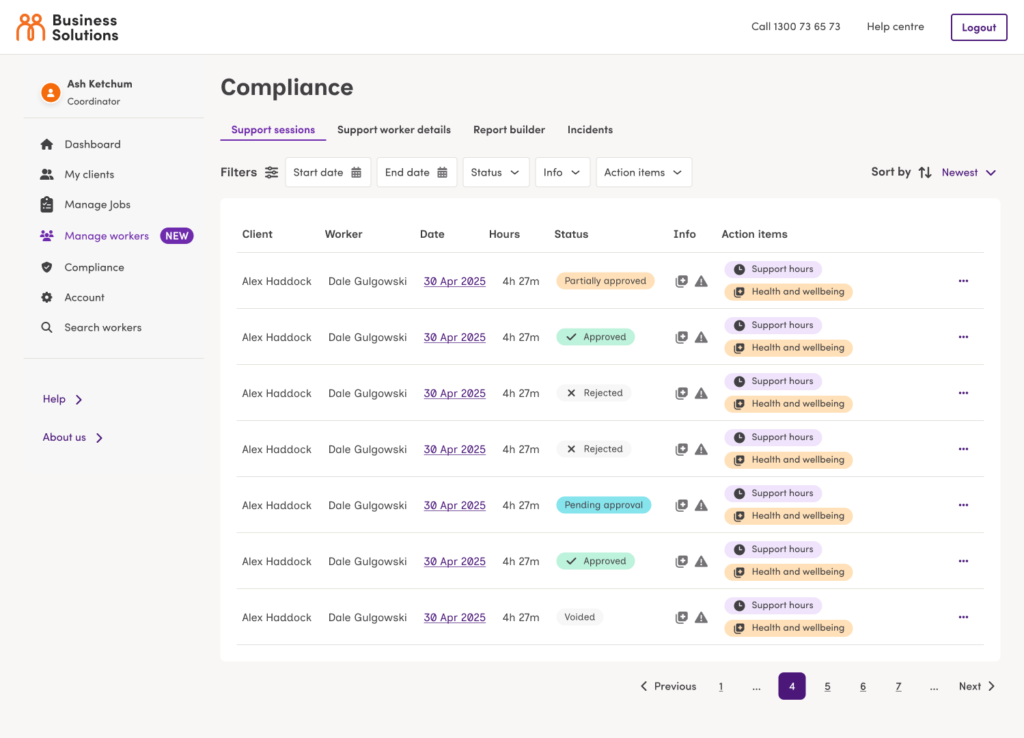Viewport: 1024px width, 738px height.
Task: Open the Status filter dropdown
Action: click(496, 173)
